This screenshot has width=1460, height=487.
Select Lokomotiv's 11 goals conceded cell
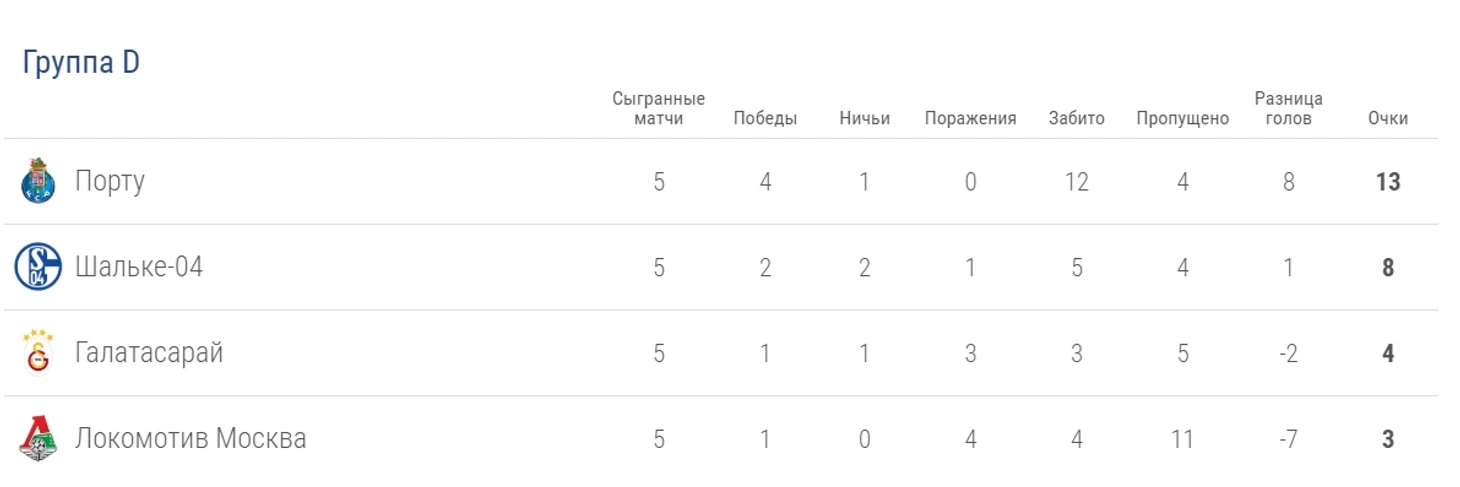(1182, 439)
